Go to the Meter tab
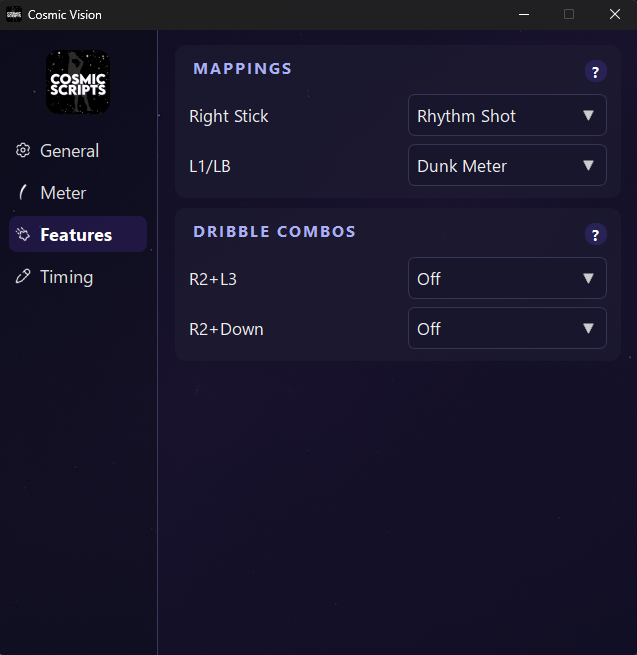The height and width of the screenshot is (655, 637). [x=63, y=193]
